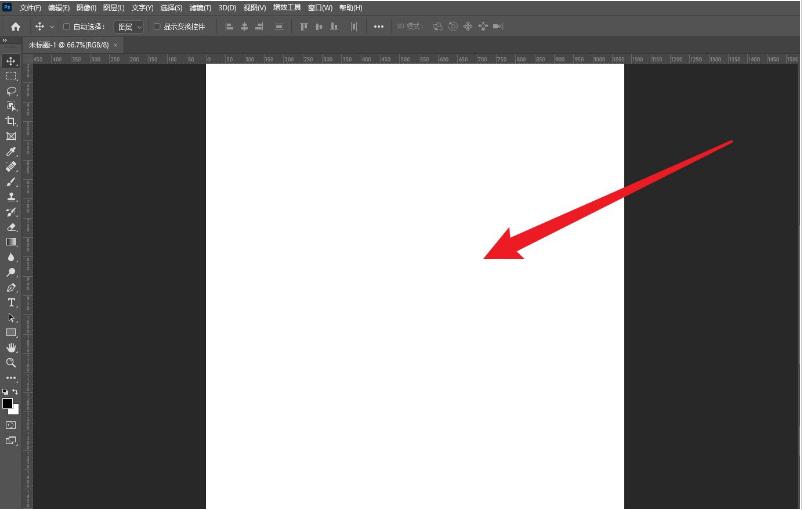Toggle Quick Mask mode
The width and height of the screenshot is (802, 510).
point(11,425)
